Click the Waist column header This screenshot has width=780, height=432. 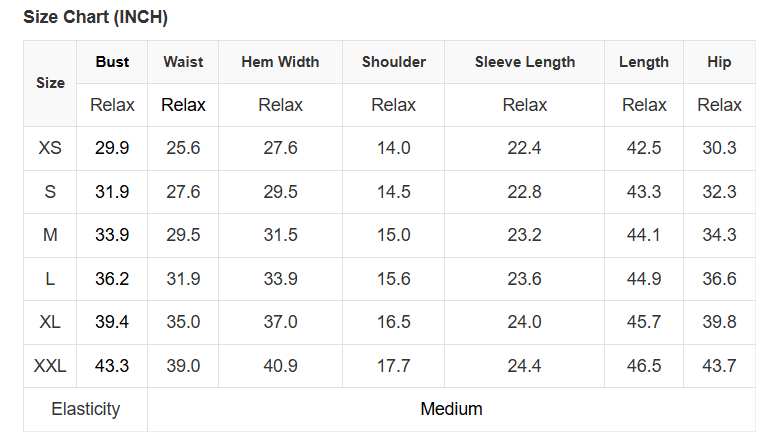(x=183, y=62)
